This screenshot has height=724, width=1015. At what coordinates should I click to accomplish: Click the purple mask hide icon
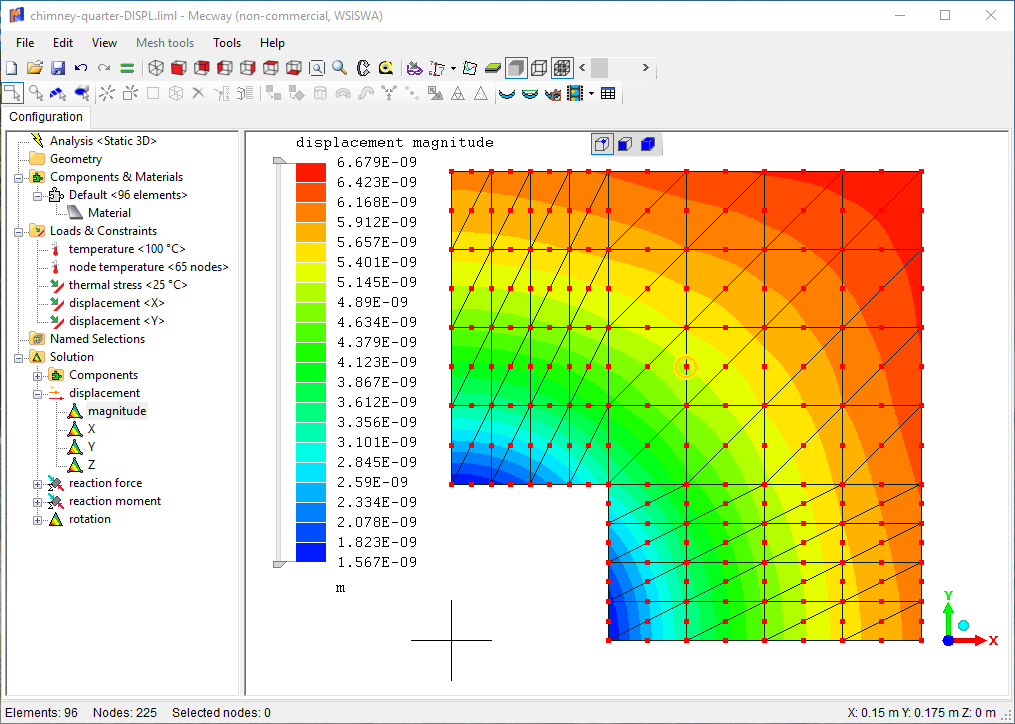point(414,68)
